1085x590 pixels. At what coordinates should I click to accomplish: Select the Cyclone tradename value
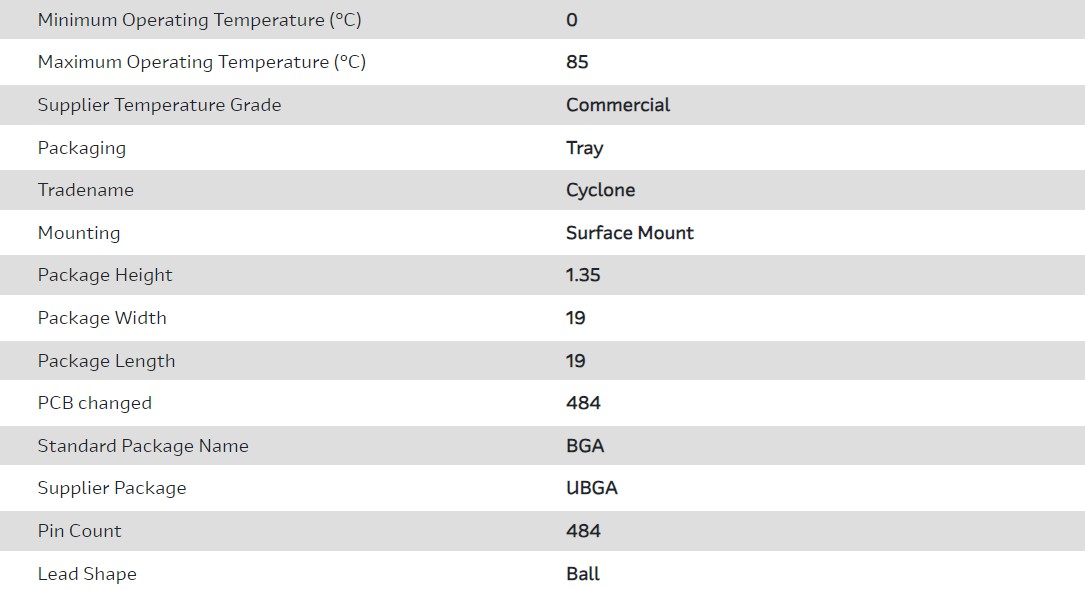click(x=600, y=190)
